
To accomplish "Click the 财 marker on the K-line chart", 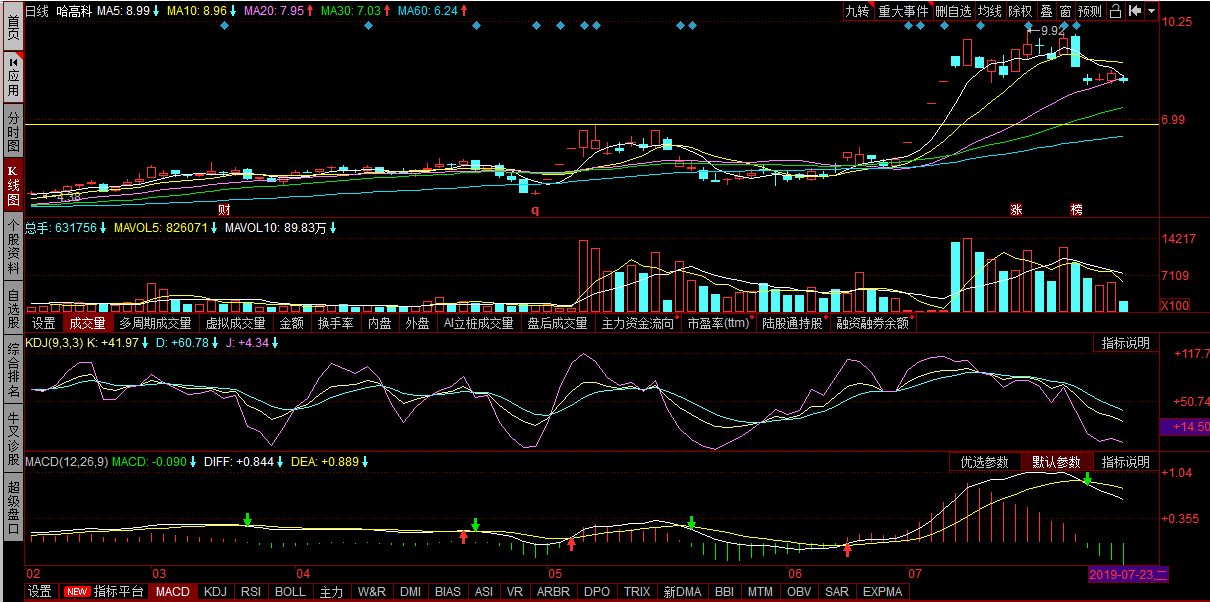I will (x=224, y=210).
